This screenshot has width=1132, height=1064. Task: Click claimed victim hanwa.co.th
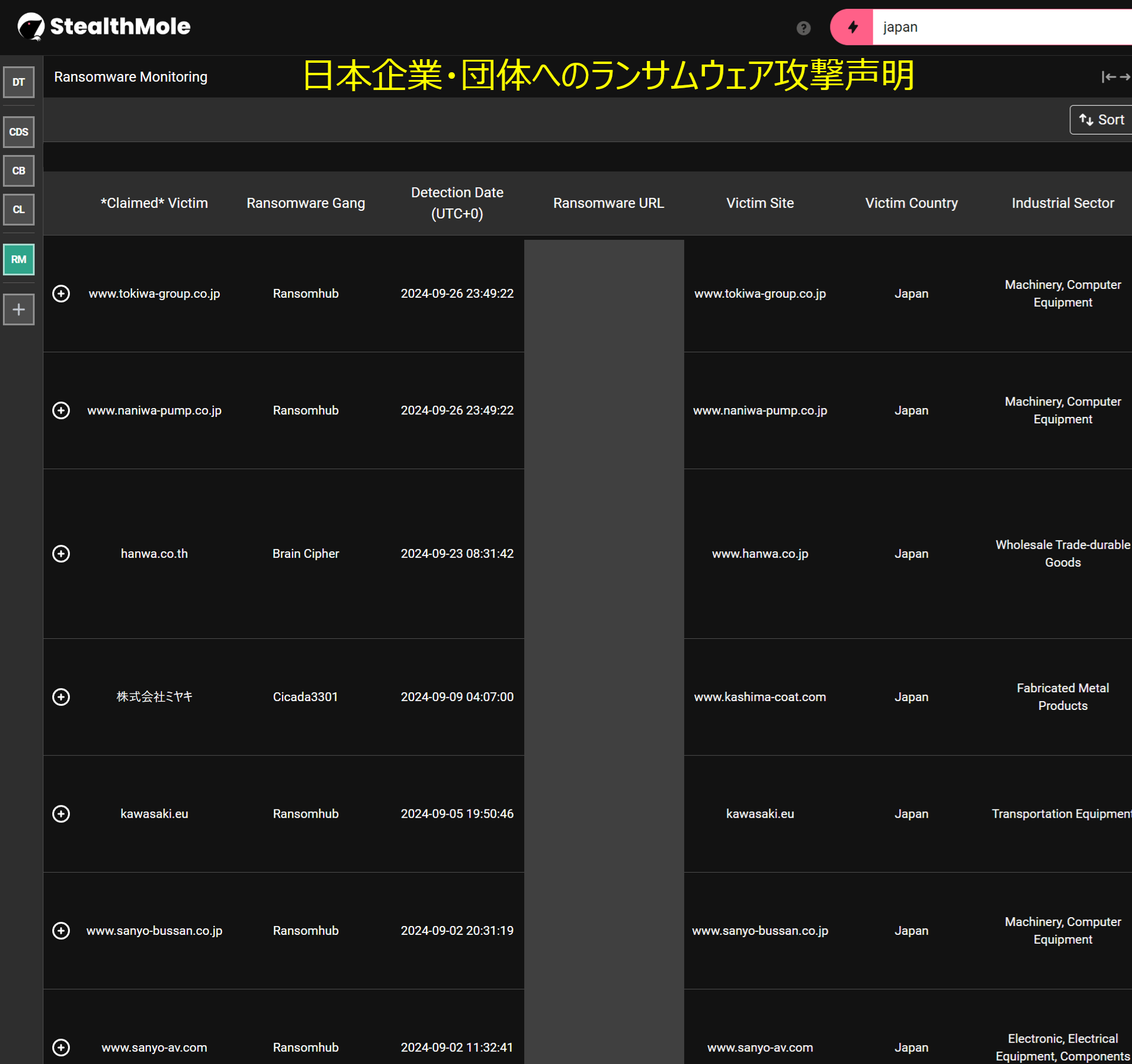tap(154, 554)
